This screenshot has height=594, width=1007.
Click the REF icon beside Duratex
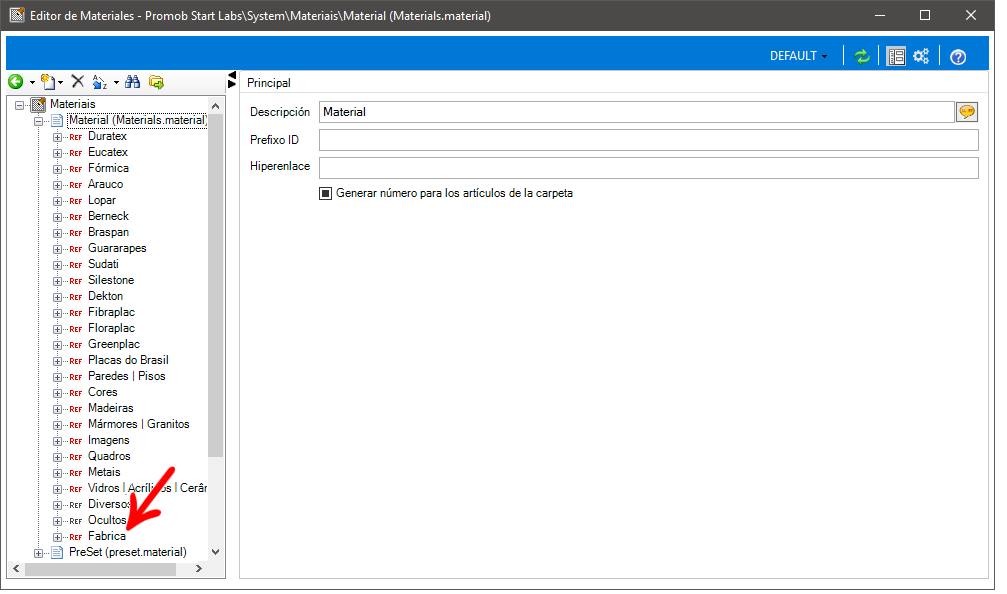tap(76, 137)
